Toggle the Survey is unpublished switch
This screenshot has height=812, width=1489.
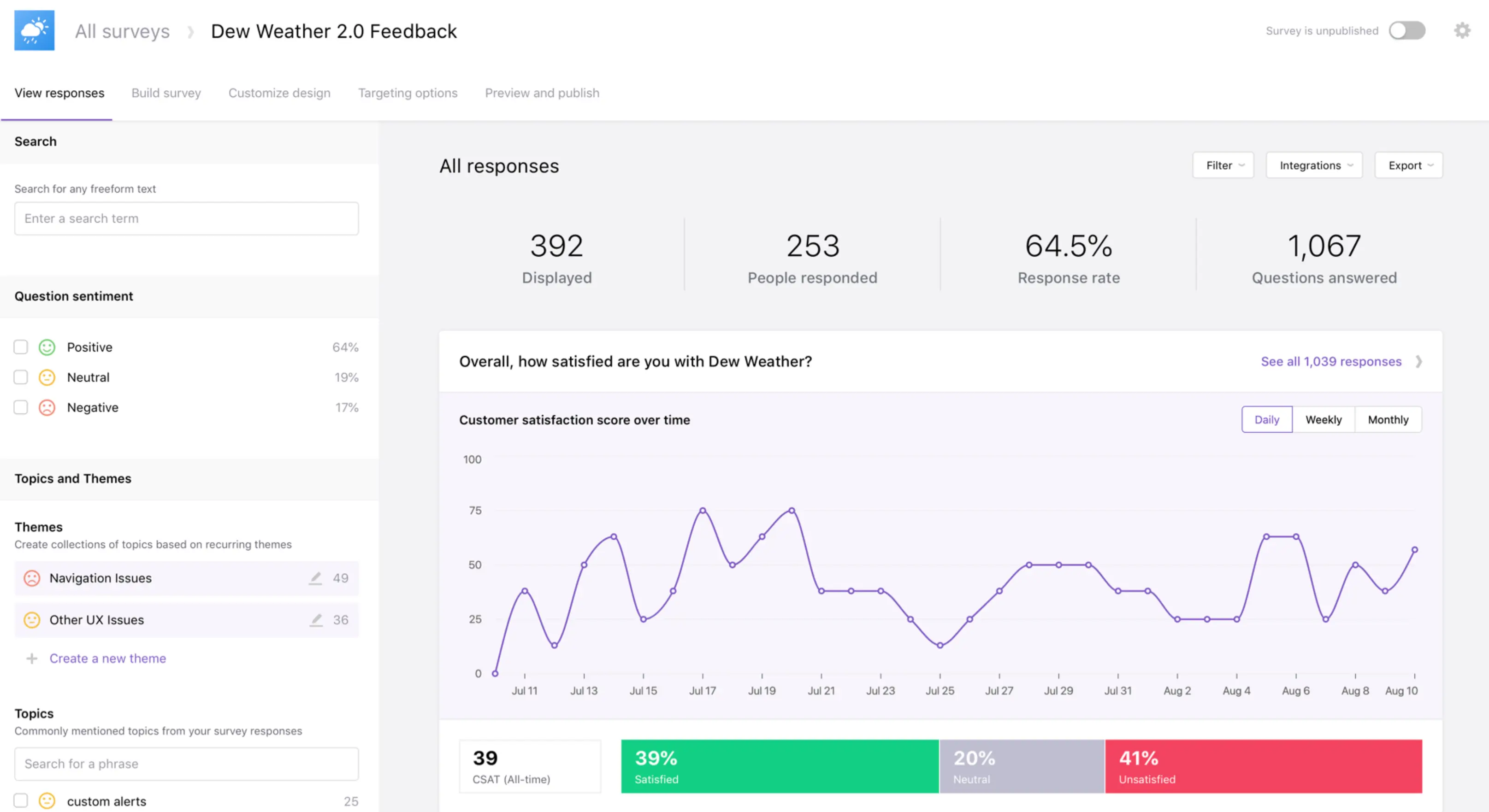click(1407, 30)
